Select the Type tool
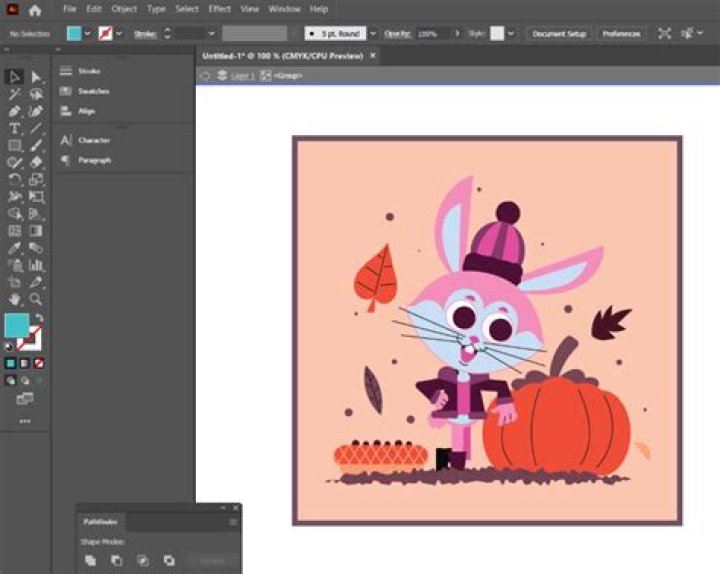The height and width of the screenshot is (574, 720). 14,129
